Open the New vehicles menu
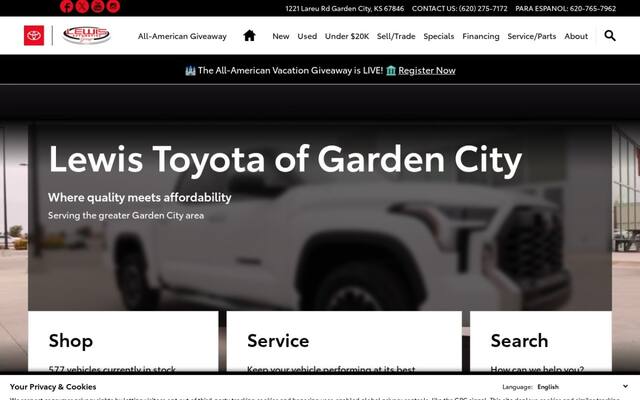The width and height of the screenshot is (640, 400). (x=281, y=36)
